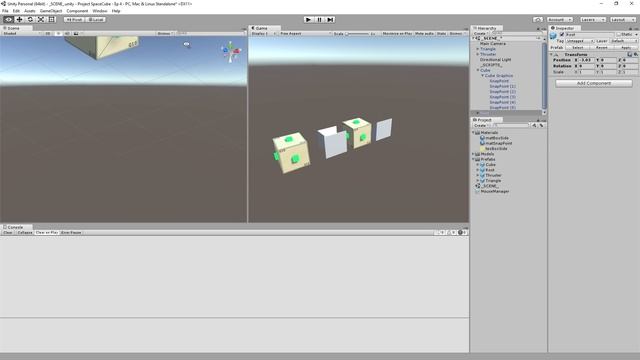Toggle the Pivot/Center handle button
Viewport: 640px width, 360px height.
[x=74, y=20]
